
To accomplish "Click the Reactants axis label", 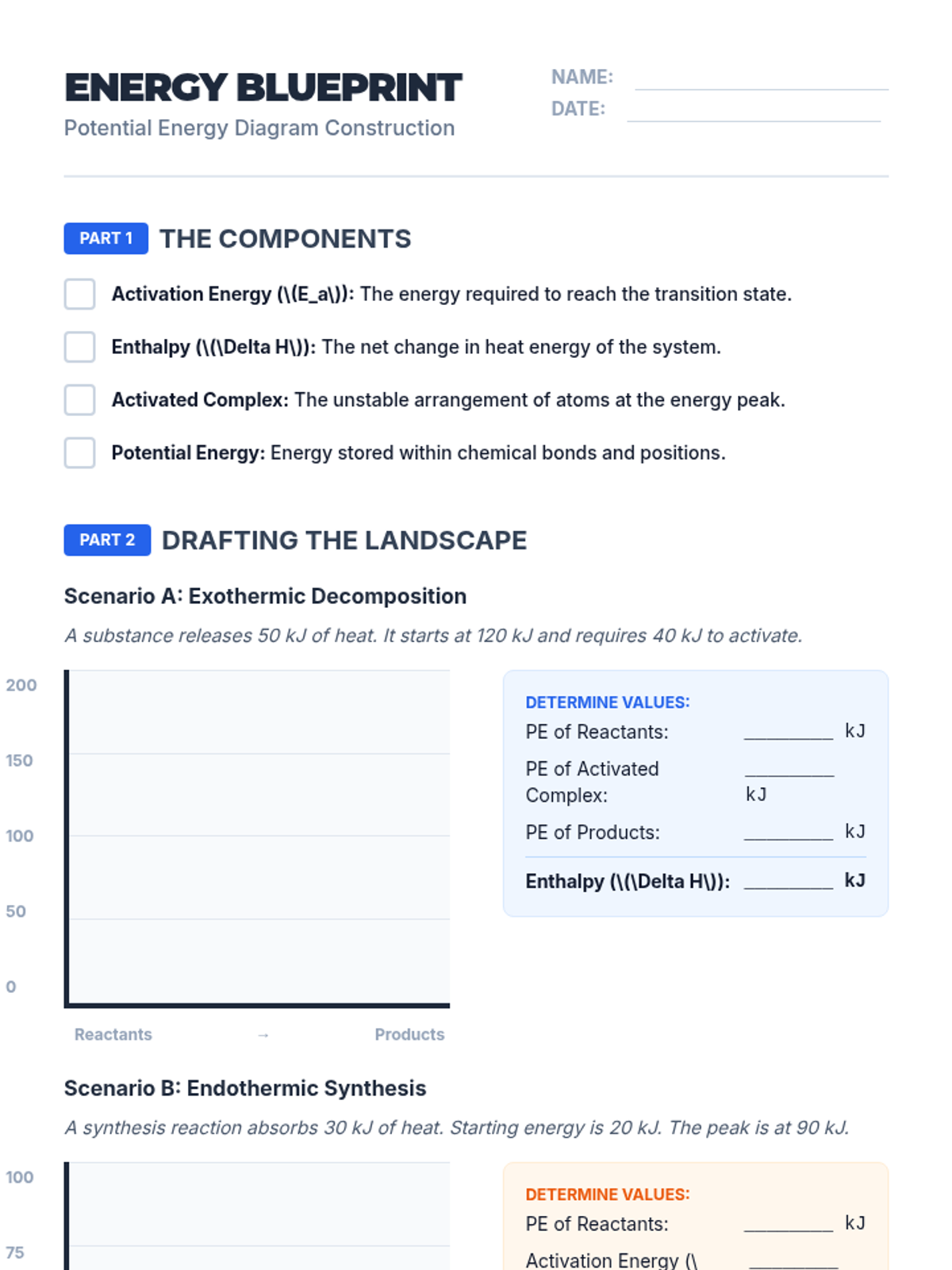I will pos(113,1034).
